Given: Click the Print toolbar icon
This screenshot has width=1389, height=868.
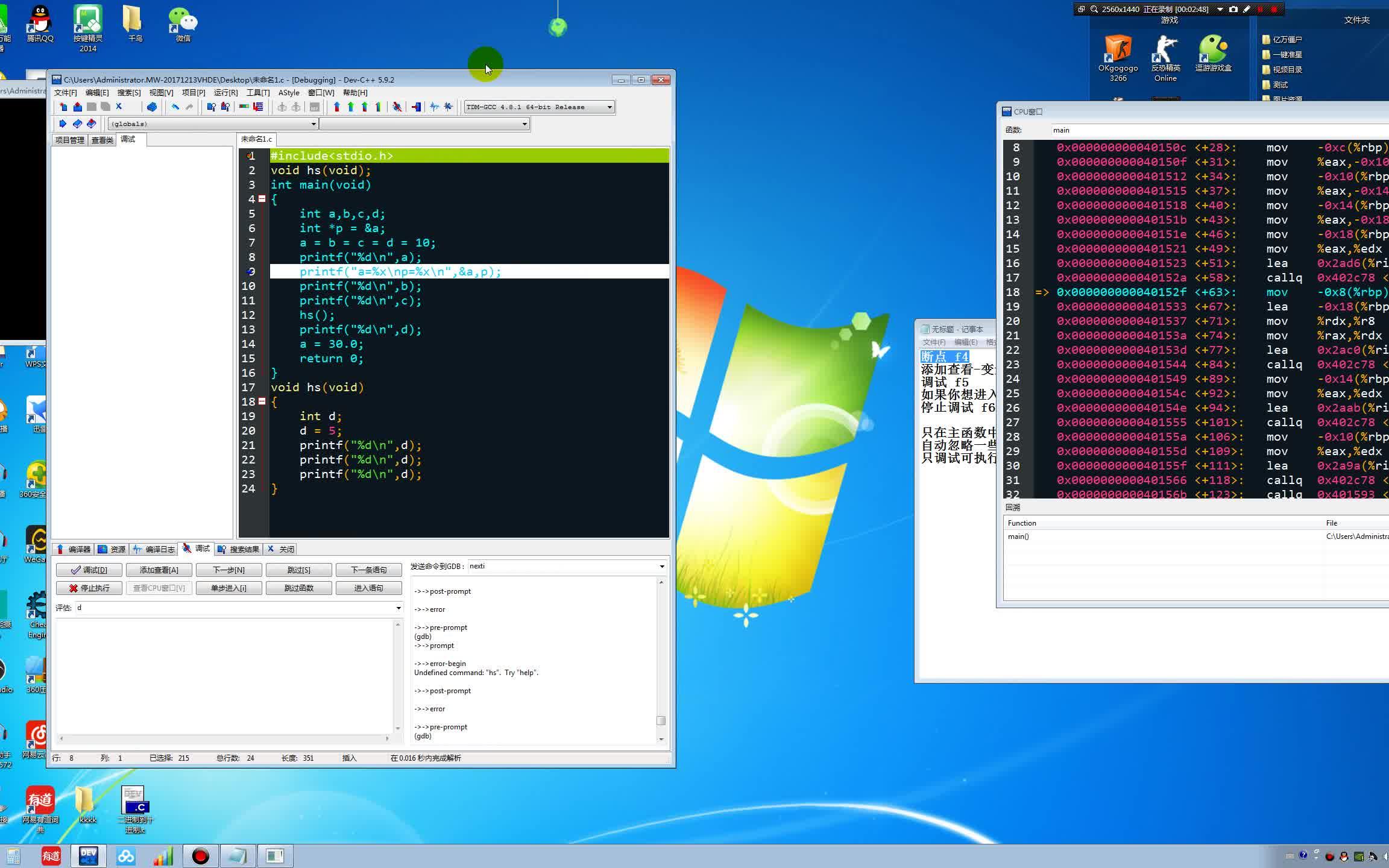Looking at the screenshot, I should [x=152, y=107].
